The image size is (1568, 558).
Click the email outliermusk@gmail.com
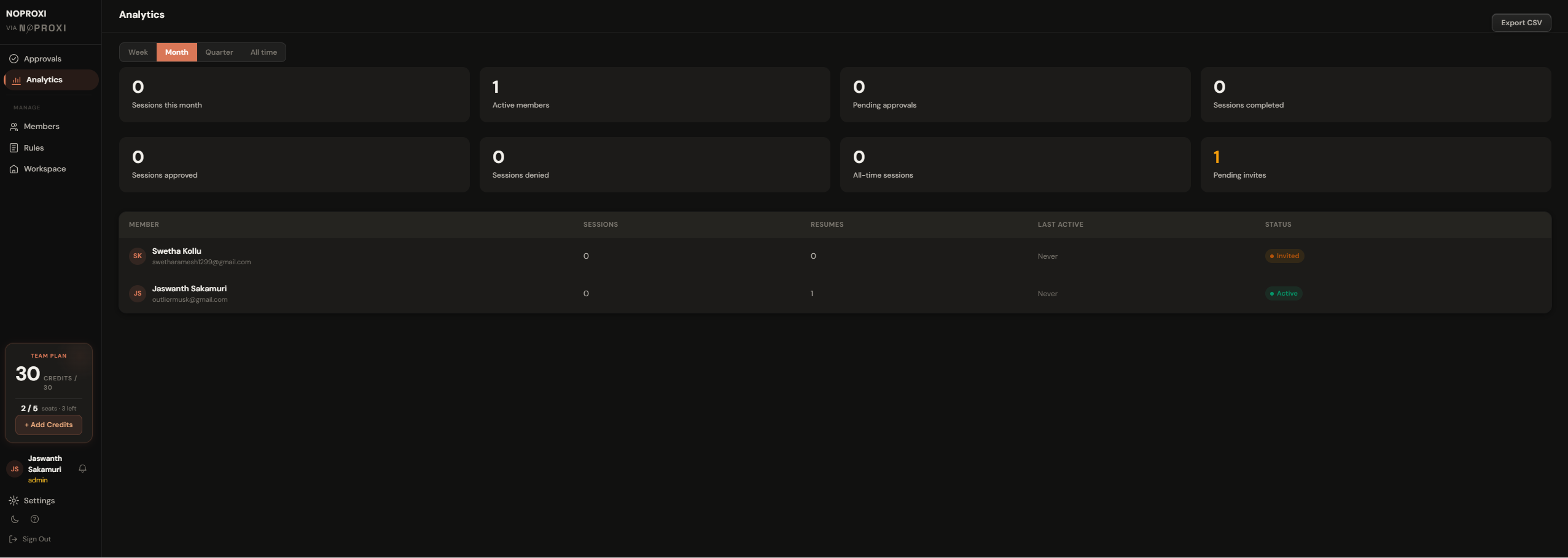click(x=190, y=300)
